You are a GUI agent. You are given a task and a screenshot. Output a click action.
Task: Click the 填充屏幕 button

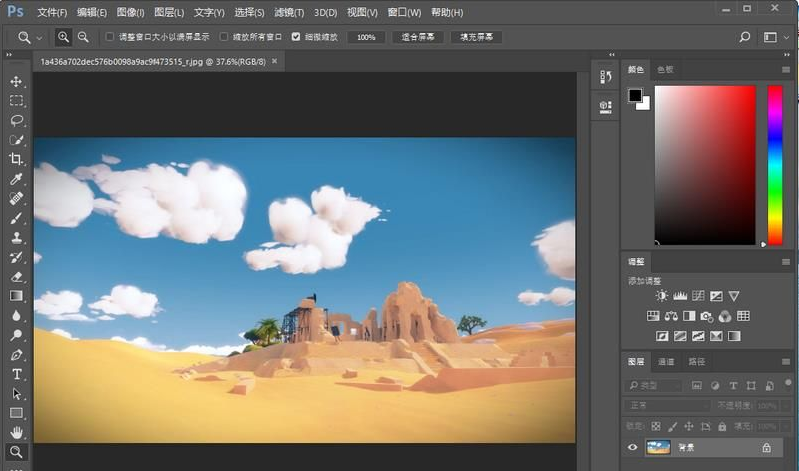[x=476, y=37]
